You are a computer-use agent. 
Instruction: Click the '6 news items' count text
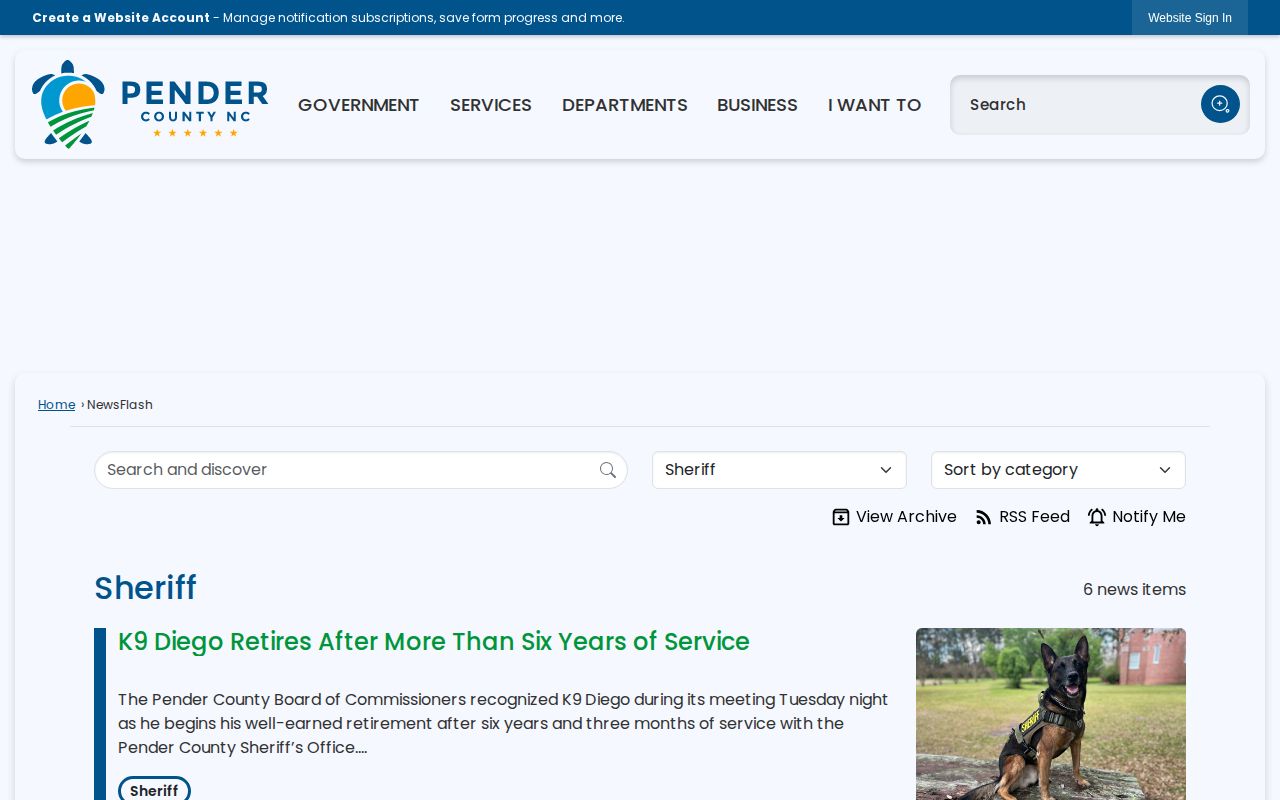(1135, 590)
